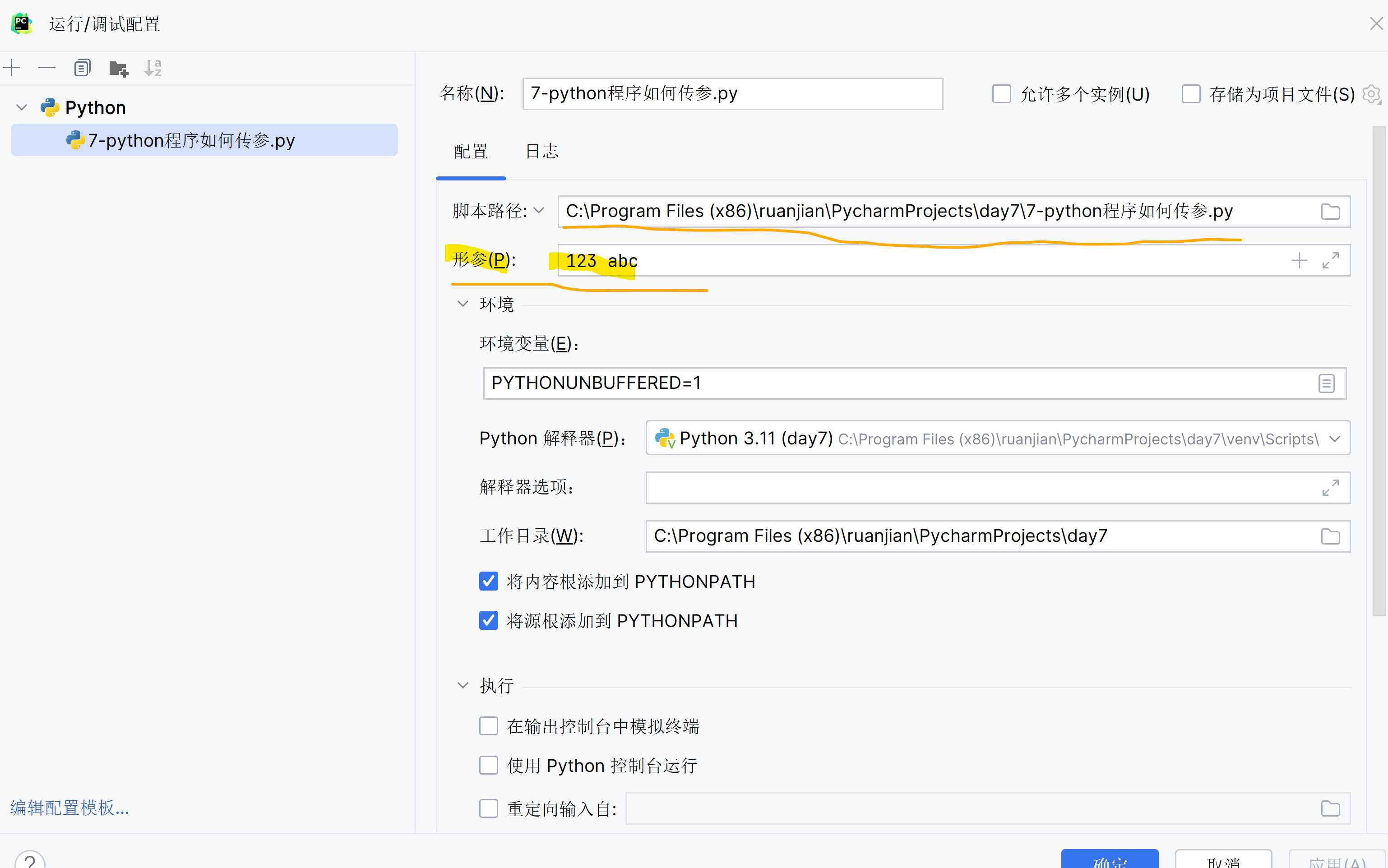
Task: Click the copy configuration icon
Action: click(x=82, y=68)
